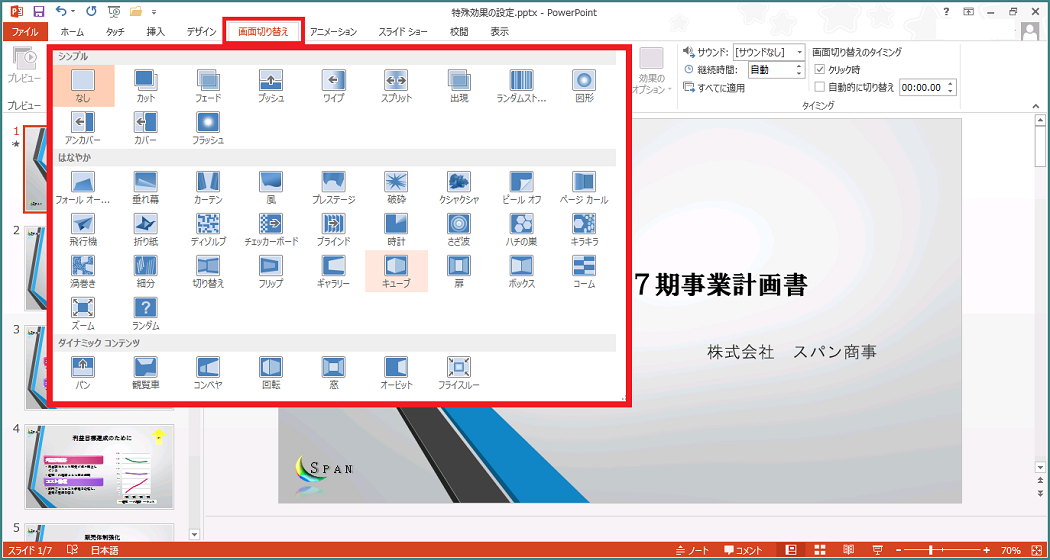Viewport: 1050px width, 560px height.
Task: Switch to reading view icon
Action: (x=848, y=551)
